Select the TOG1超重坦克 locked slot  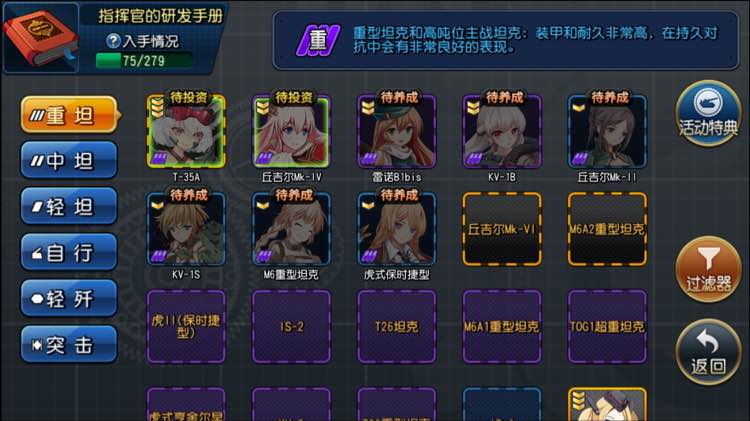pyautogui.click(x=607, y=327)
